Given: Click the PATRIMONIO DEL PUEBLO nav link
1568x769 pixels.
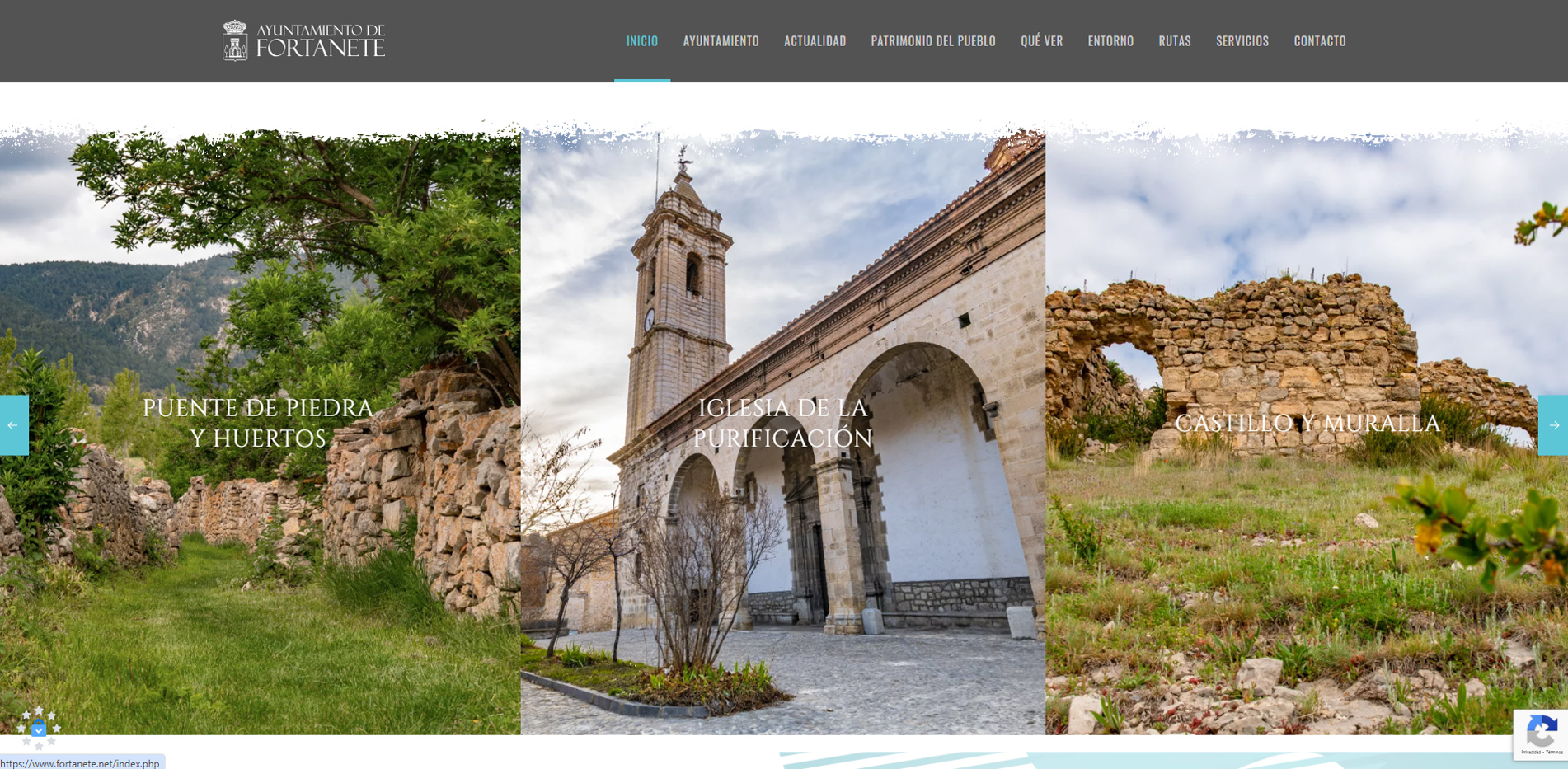Looking at the screenshot, I should 934,40.
